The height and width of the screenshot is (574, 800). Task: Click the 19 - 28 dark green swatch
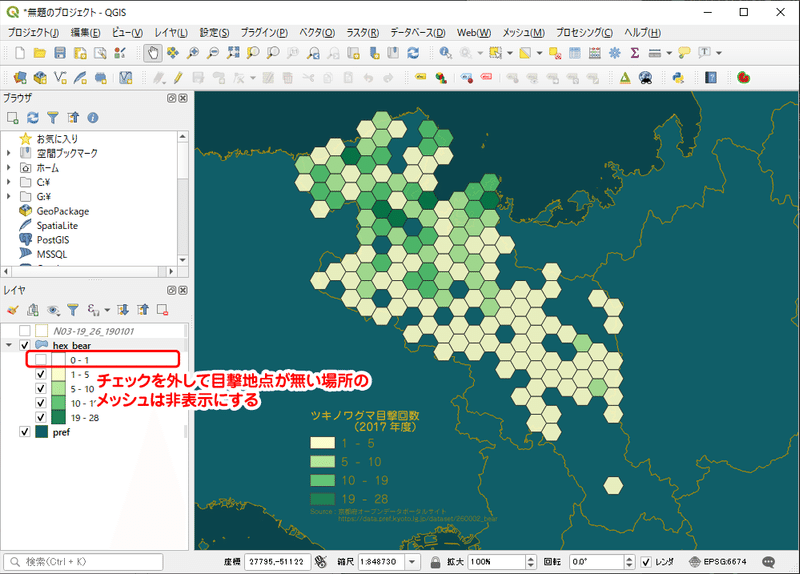point(58,417)
